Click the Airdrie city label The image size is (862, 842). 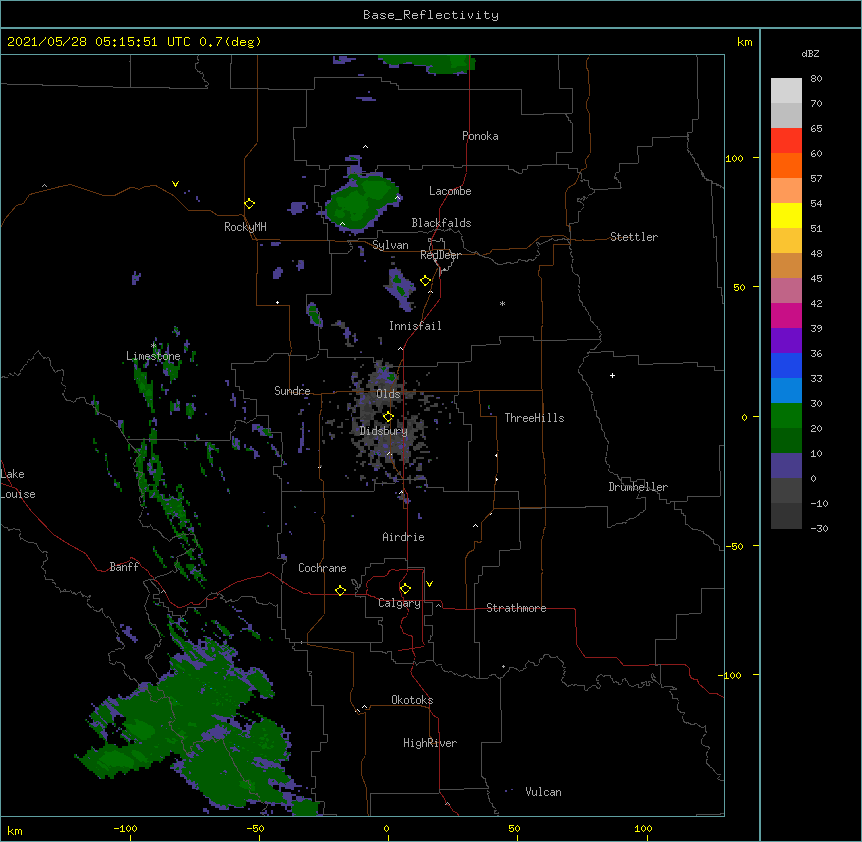(404, 537)
